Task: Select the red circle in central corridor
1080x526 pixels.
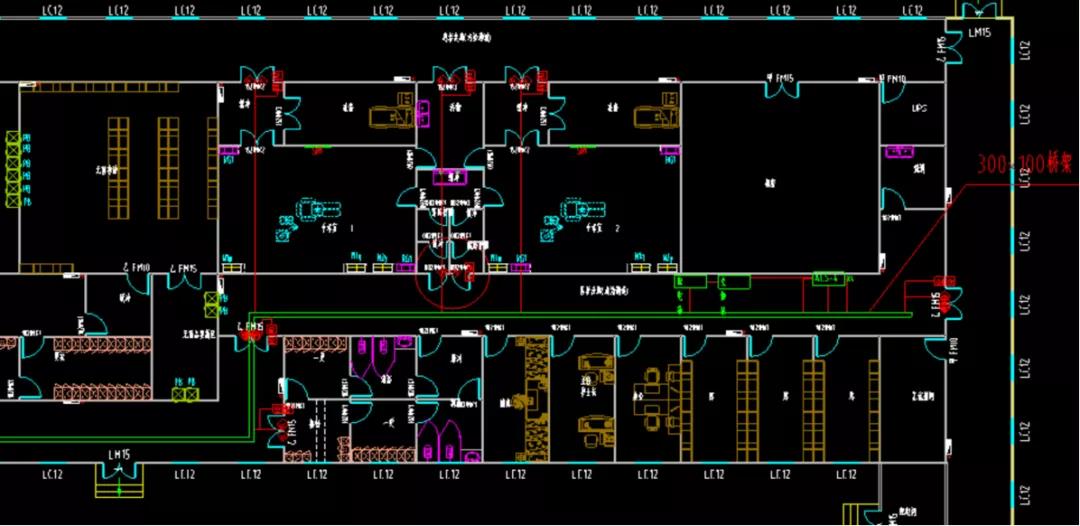Action: pyautogui.click(x=449, y=282)
